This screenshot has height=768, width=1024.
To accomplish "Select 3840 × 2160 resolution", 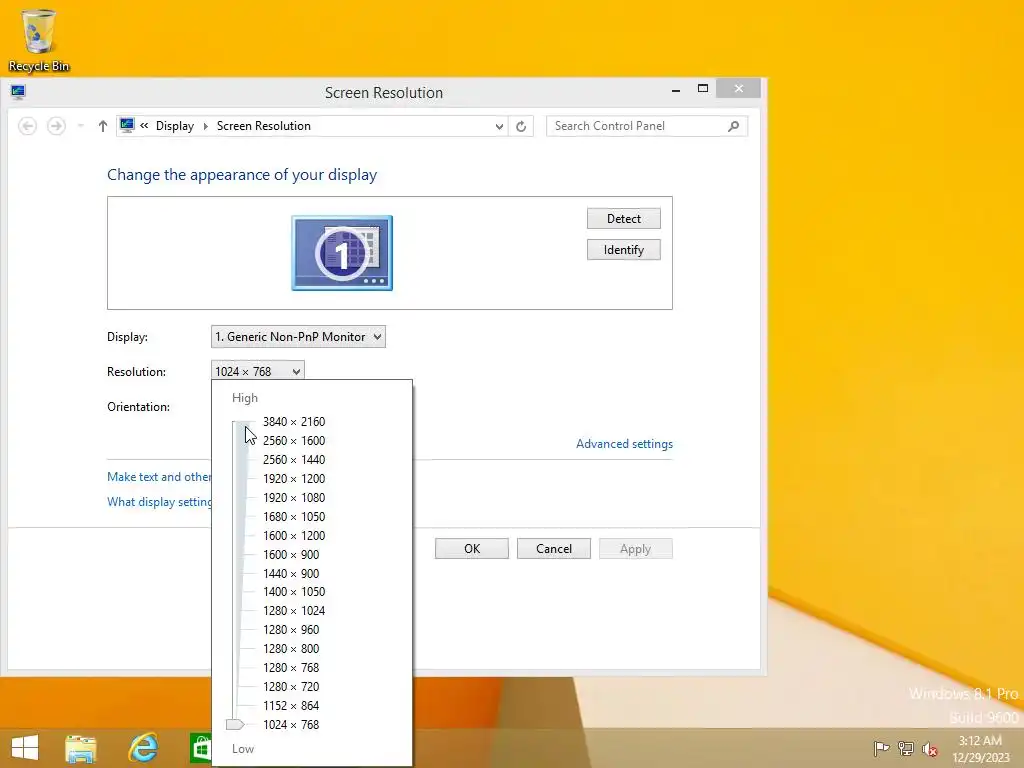I will 294,422.
